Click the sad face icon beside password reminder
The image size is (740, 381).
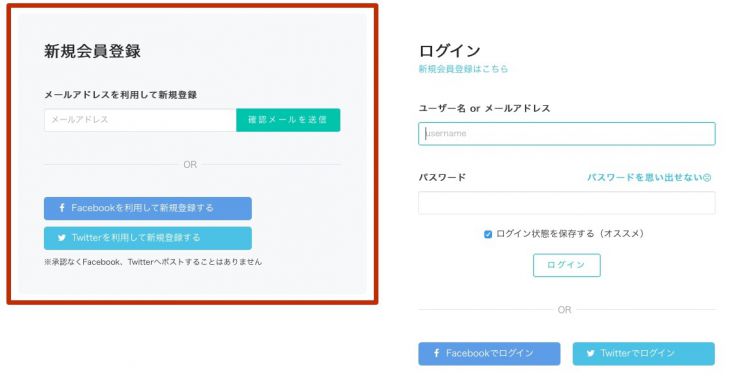707,178
